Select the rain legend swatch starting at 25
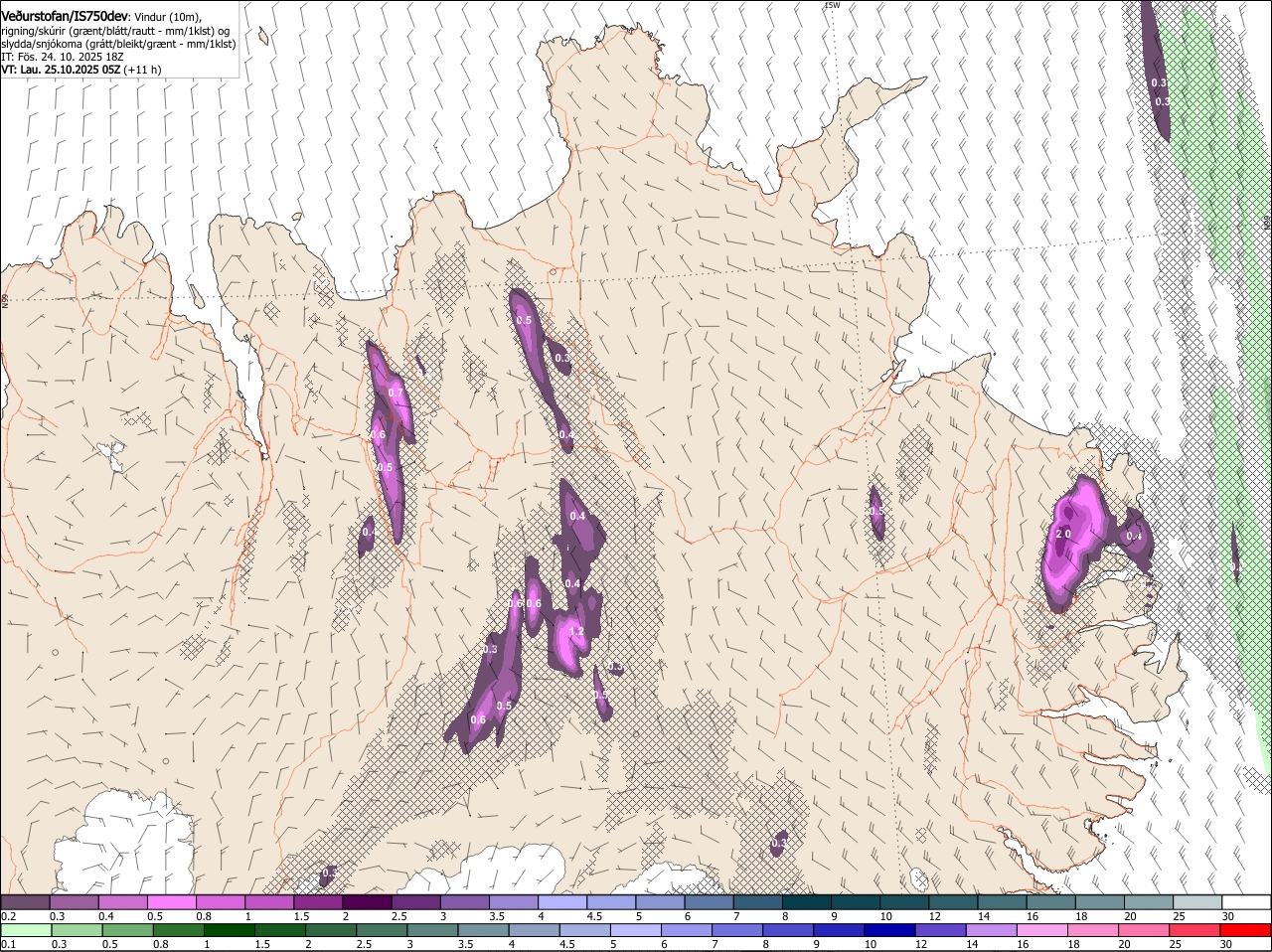The width and height of the screenshot is (1272, 952). 1194,930
